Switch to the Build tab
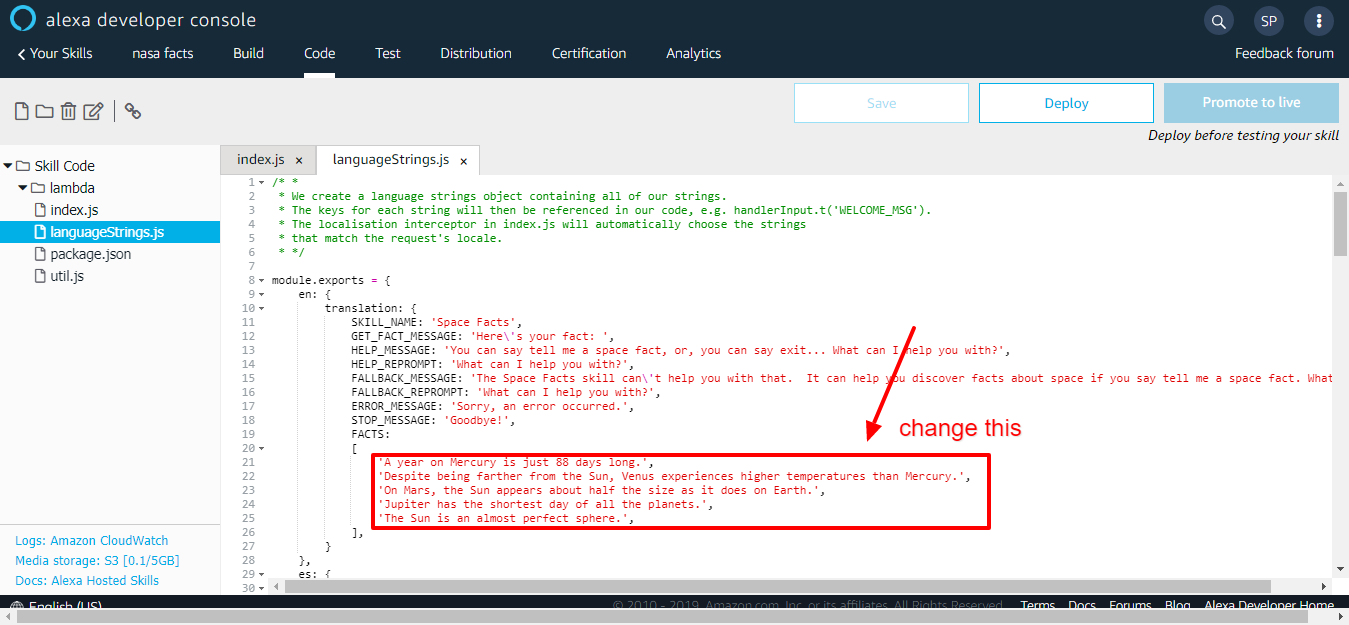1349x625 pixels. [x=248, y=53]
